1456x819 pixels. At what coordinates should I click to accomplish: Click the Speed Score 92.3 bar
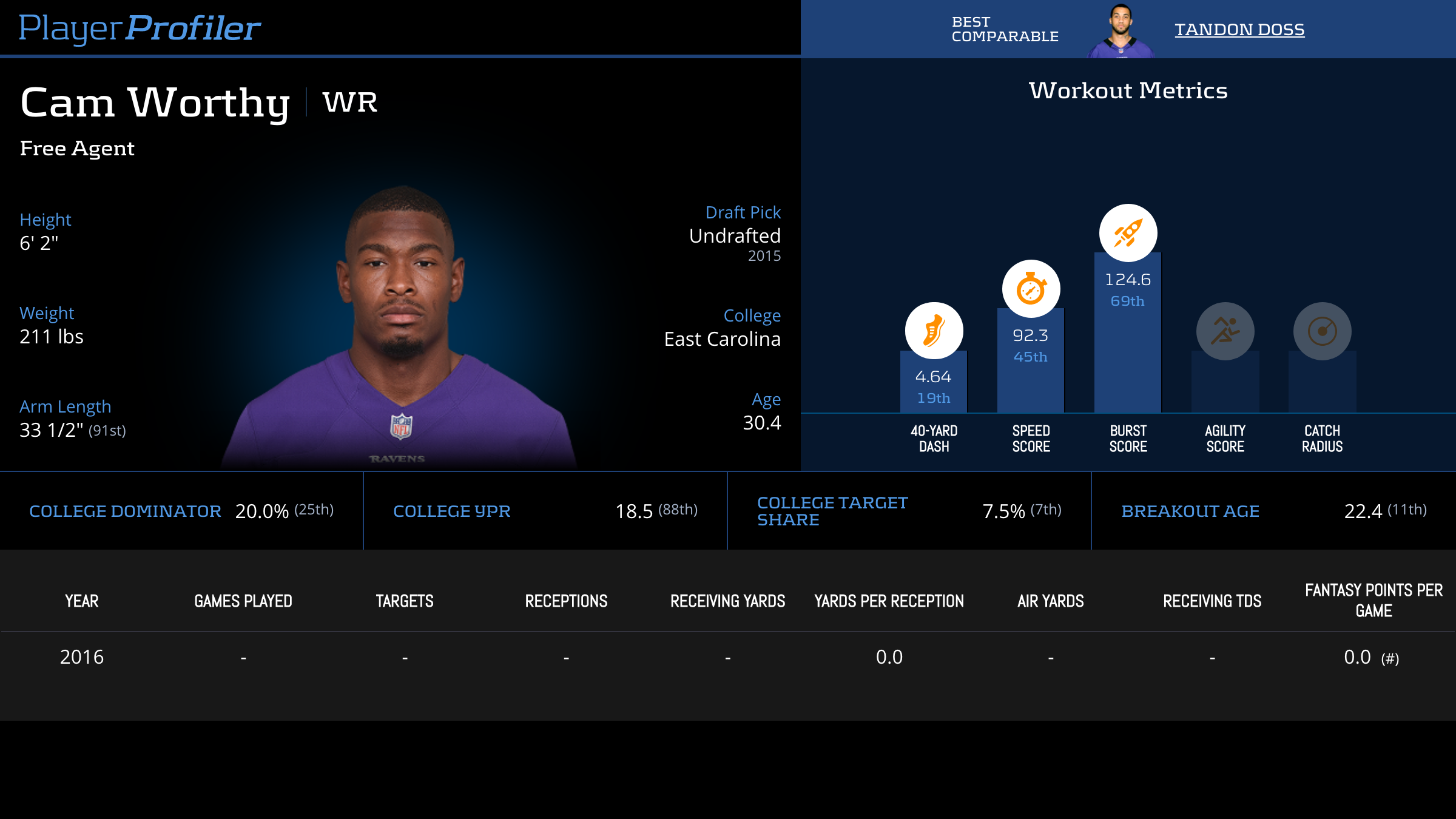pyautogui.click(x=1030, y=376)
